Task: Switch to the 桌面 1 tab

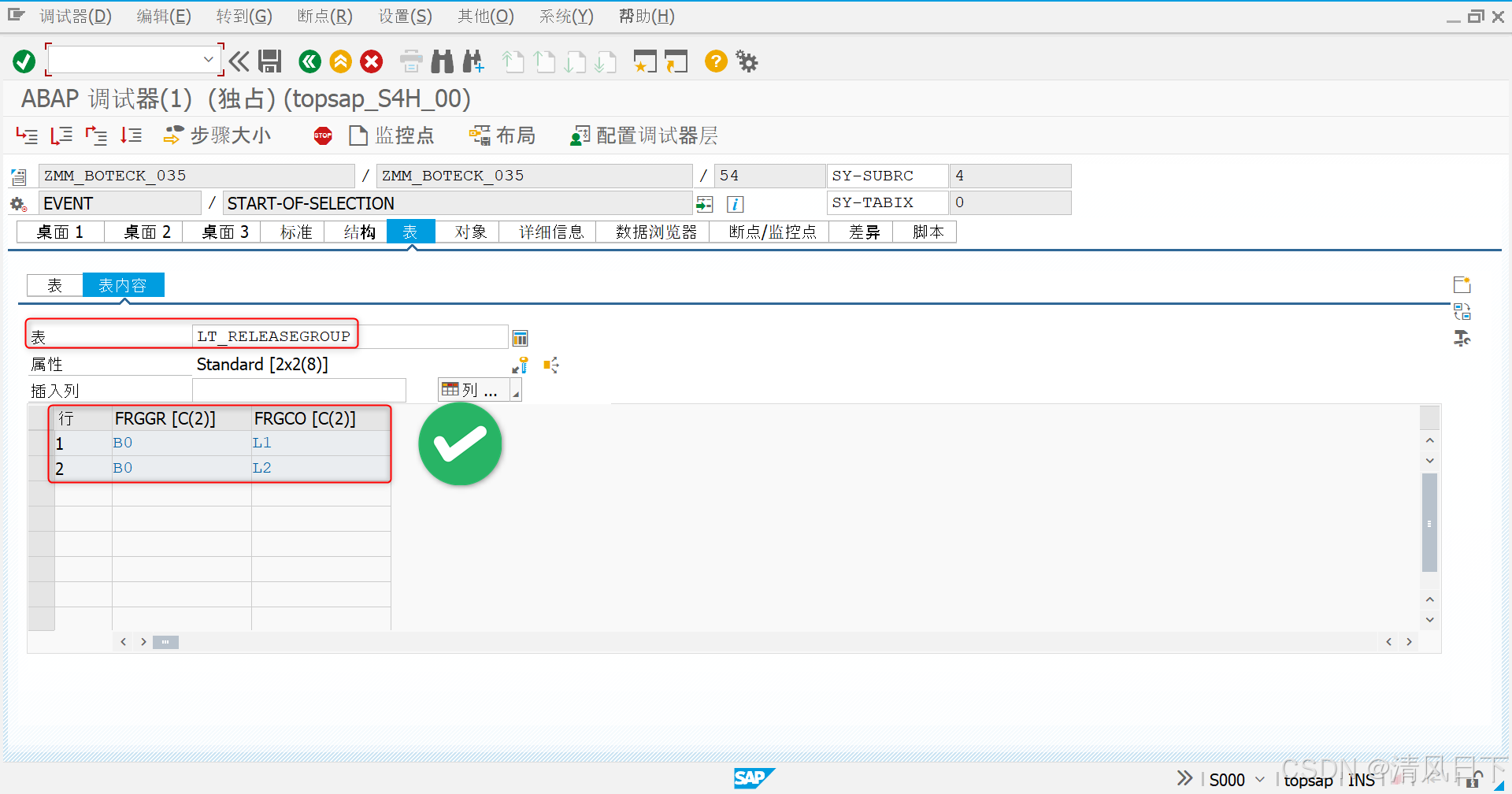Action: point(60,232)
